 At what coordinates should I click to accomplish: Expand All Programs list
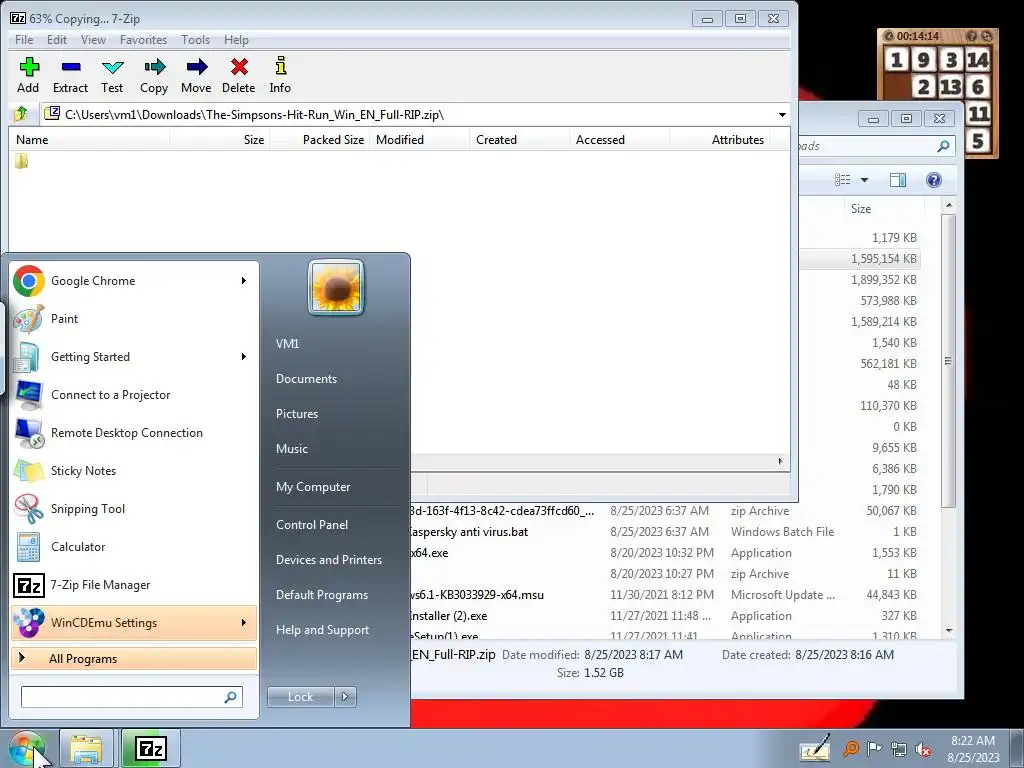[134, 659]
